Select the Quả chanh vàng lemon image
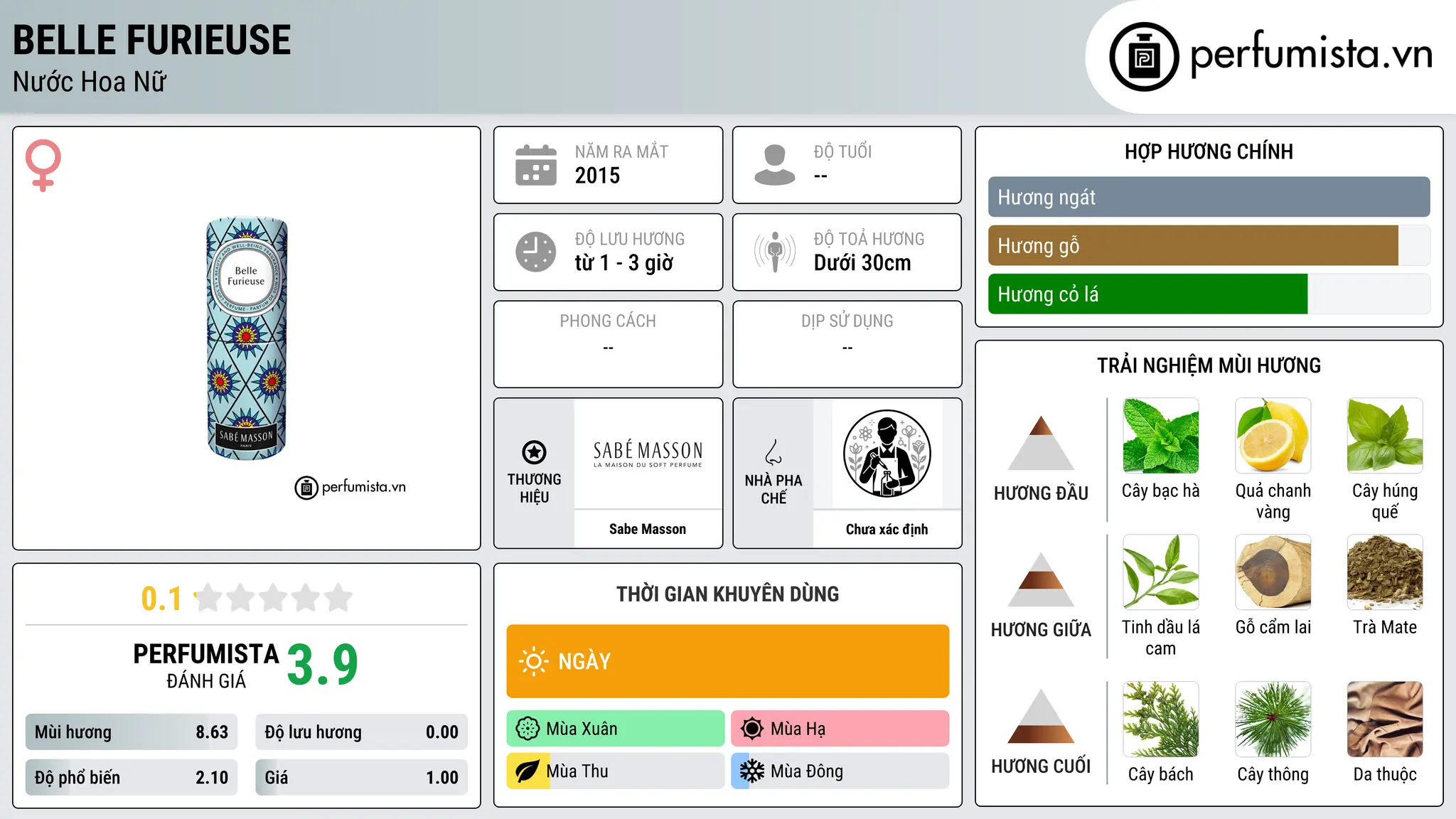 [x=1273, y=436]
